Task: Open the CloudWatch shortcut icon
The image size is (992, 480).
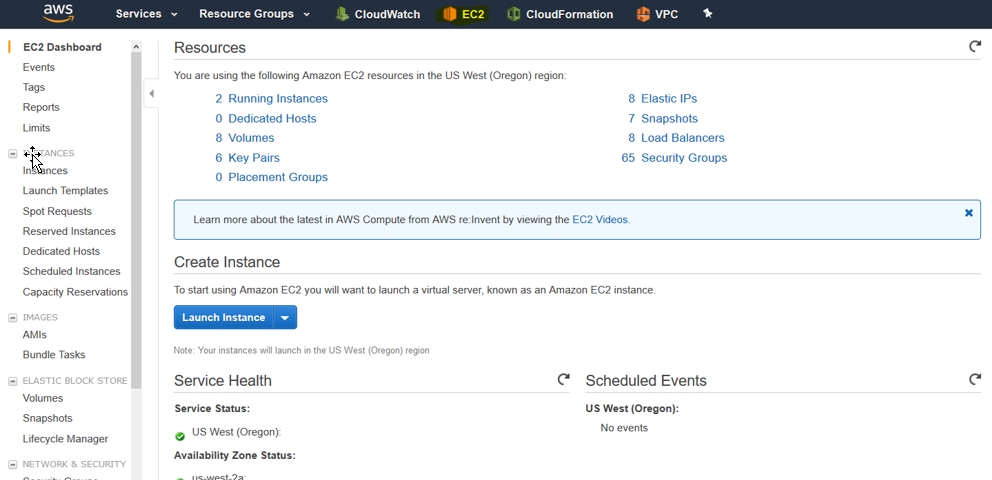Action: coord(342,14)
